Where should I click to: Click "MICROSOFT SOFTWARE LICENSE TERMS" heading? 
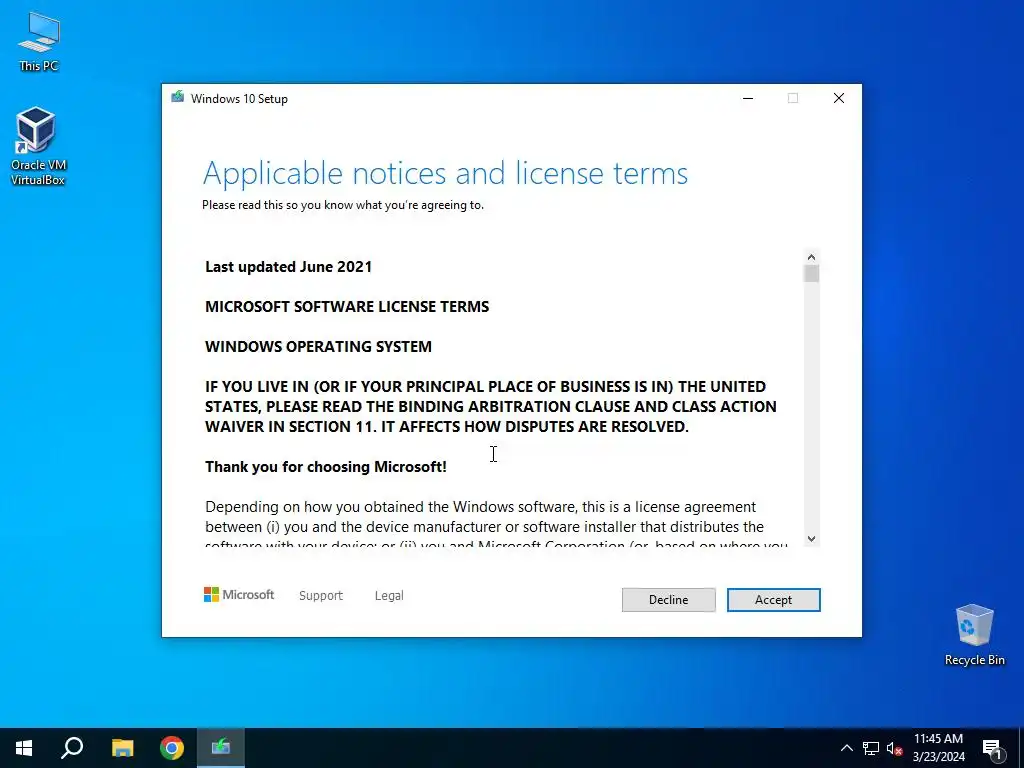click(347, 306)
